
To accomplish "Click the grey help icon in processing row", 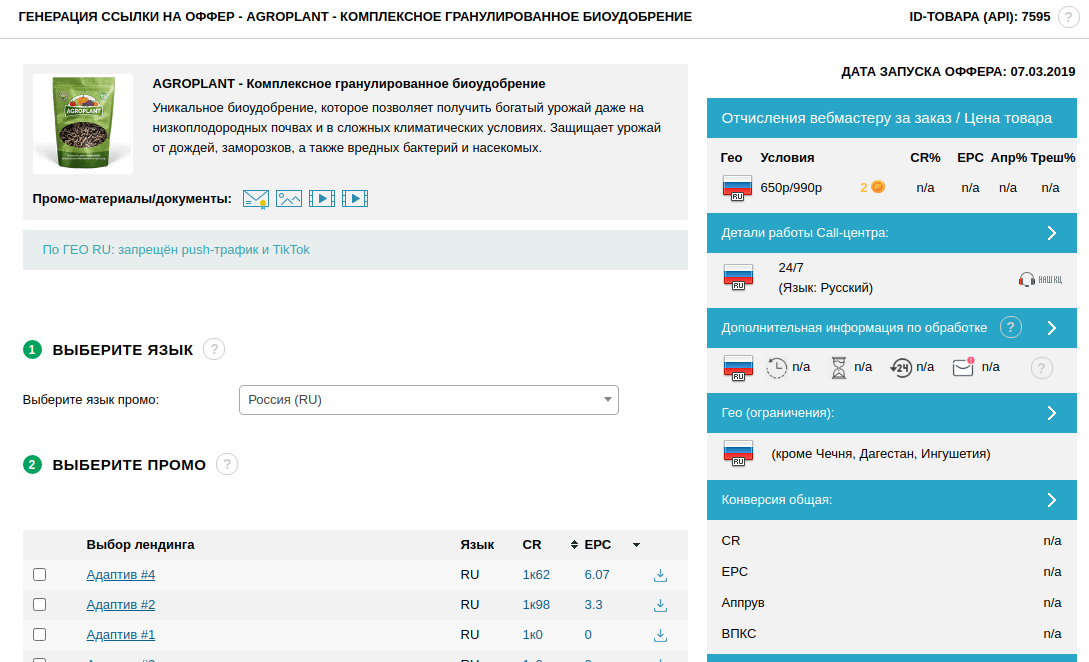I will tap(1041, 367).
